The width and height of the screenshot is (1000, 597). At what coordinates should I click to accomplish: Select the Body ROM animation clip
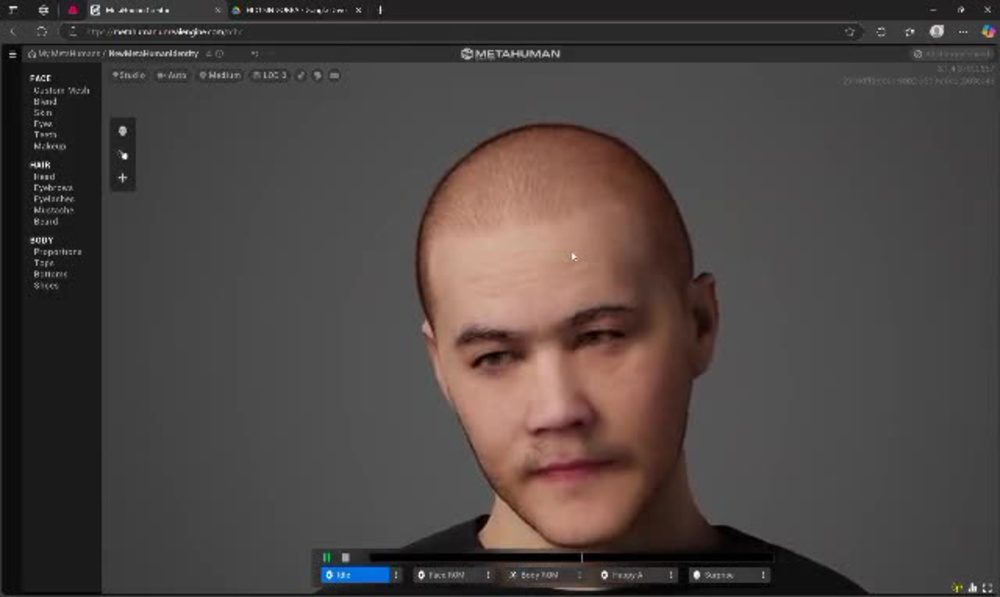540,575
